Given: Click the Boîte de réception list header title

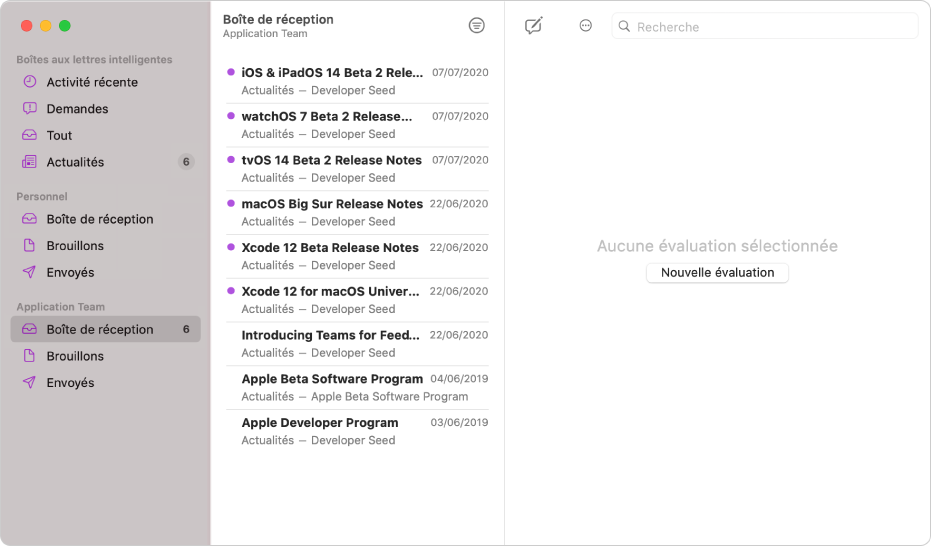Looking at the screenshot, I should [x=278, y=20].
